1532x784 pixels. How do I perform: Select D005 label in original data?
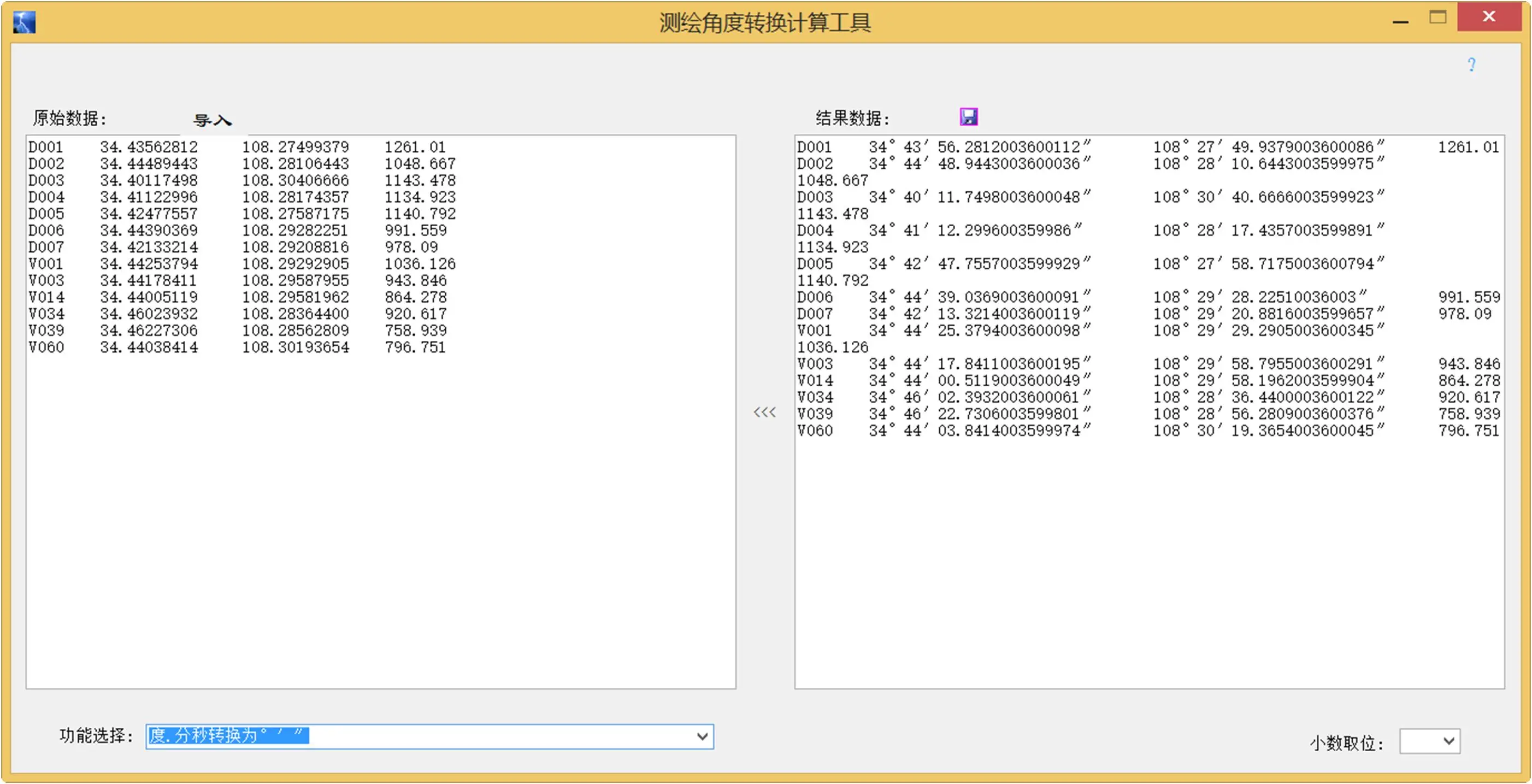[x=46, y=213]
